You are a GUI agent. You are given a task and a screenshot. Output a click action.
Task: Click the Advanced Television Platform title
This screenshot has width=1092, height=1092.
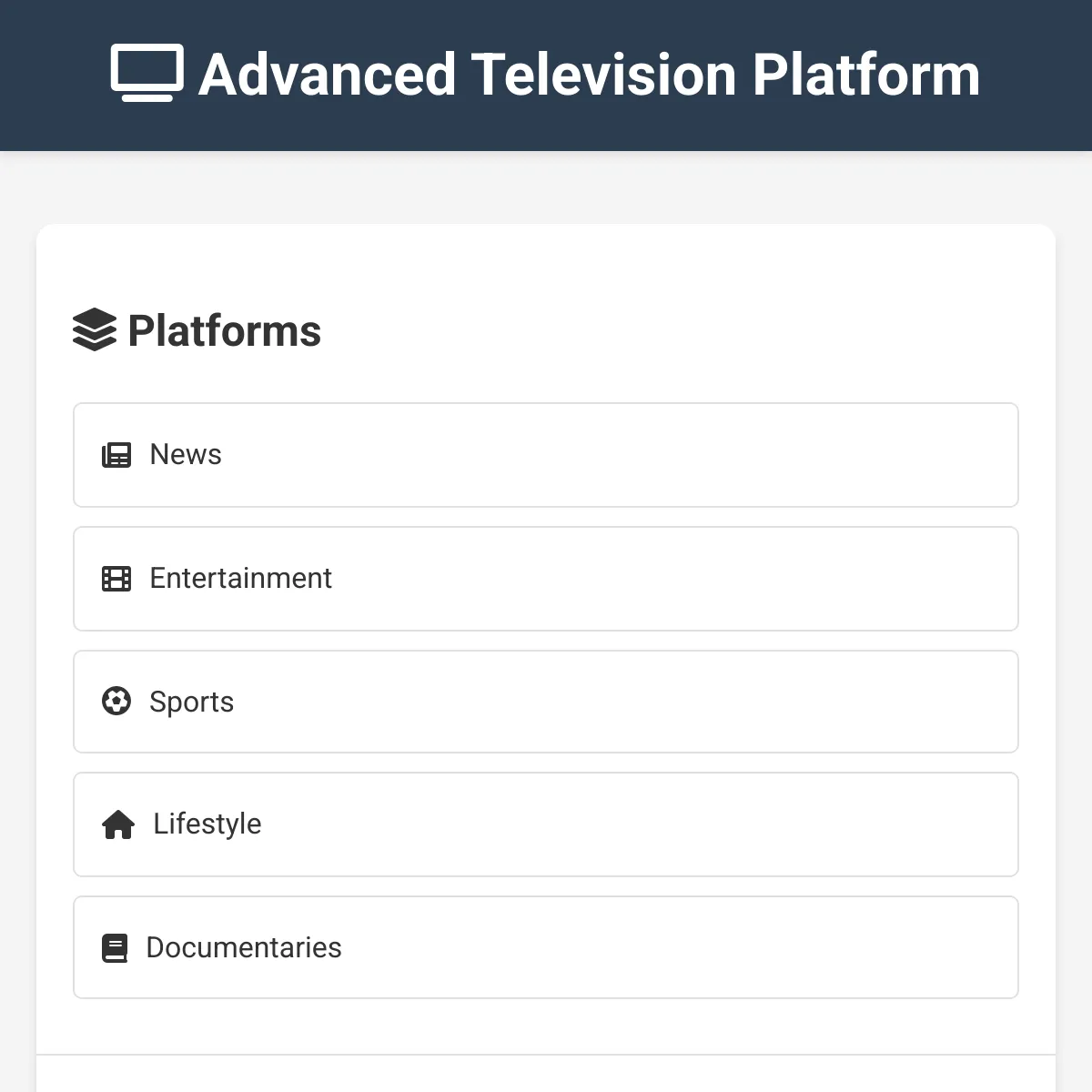pos(590,74)
